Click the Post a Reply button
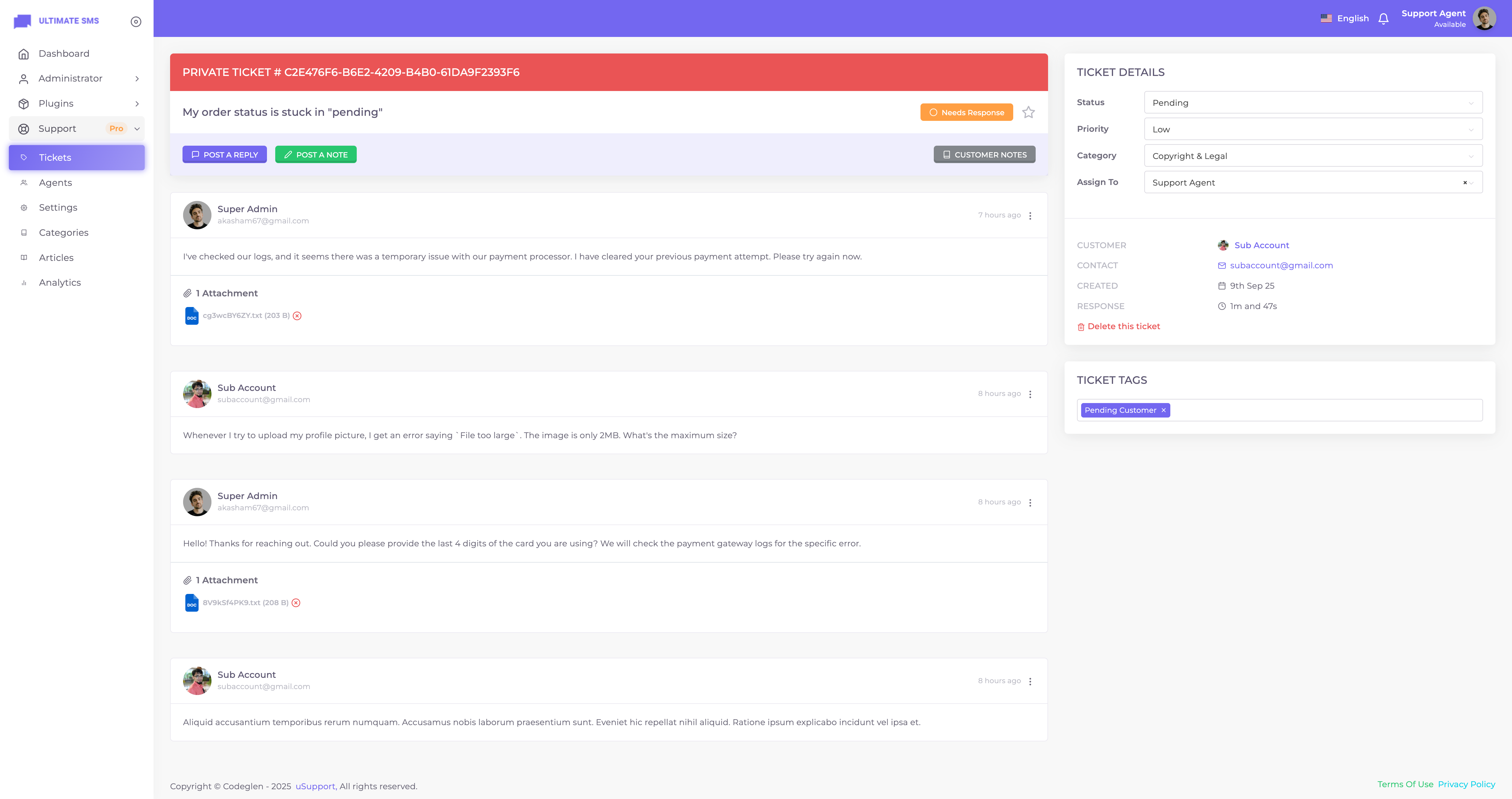1512x799 pixels. click(x=225, y=155)
